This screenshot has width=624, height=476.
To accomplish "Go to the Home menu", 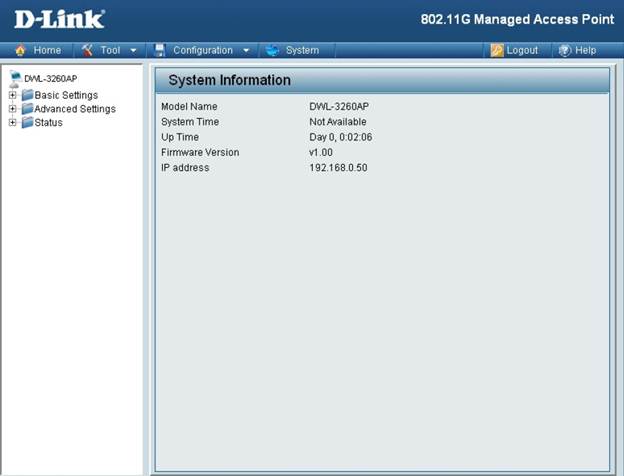I will point(47,50).
